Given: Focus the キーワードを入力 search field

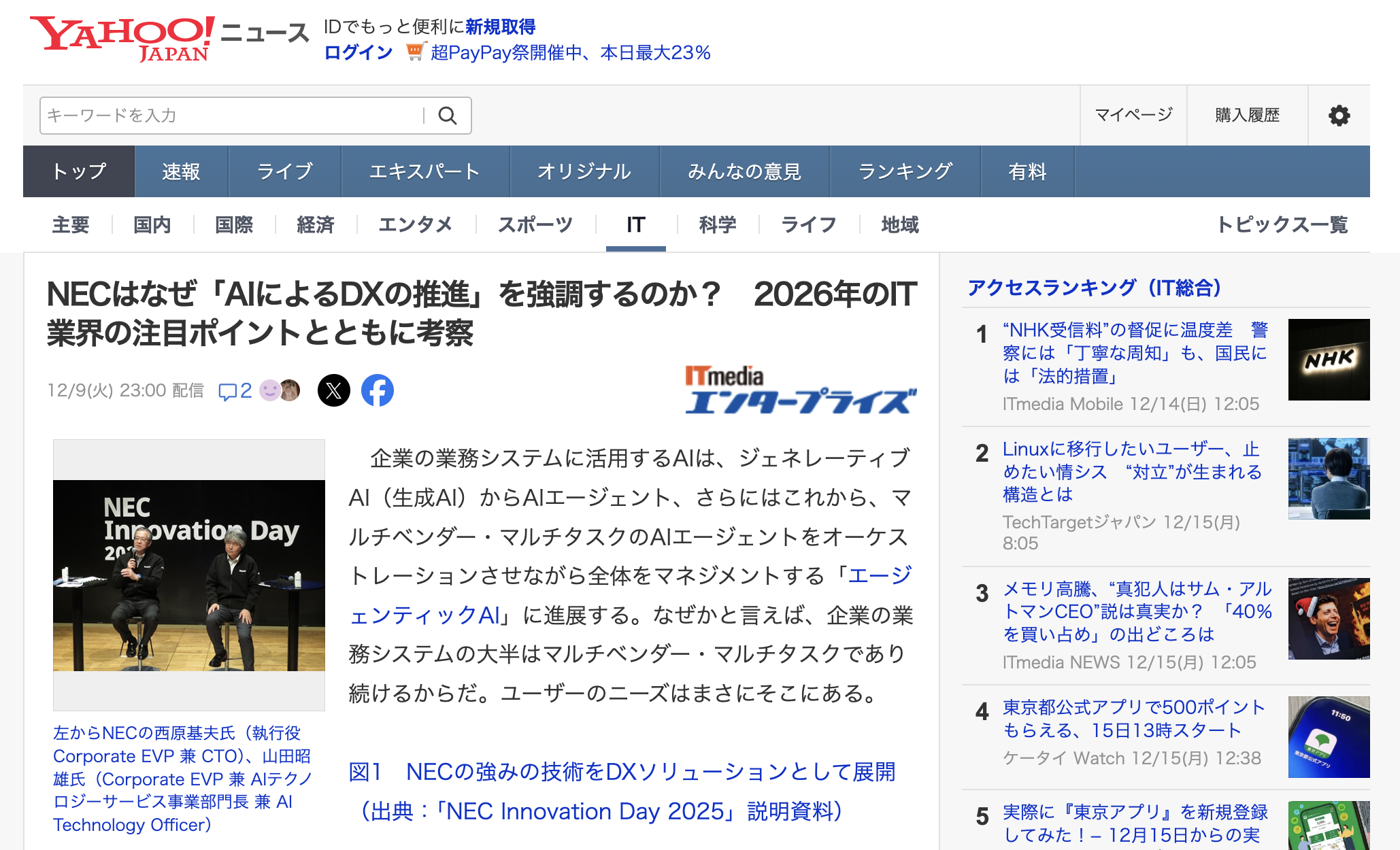Looking at the screenshot, I should (x=231, y=116).
